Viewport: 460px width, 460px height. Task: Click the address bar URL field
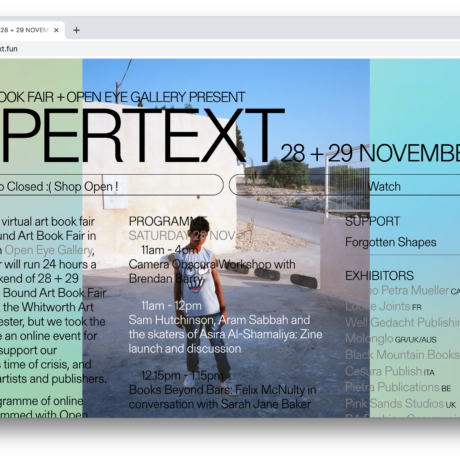click(230, 49)
